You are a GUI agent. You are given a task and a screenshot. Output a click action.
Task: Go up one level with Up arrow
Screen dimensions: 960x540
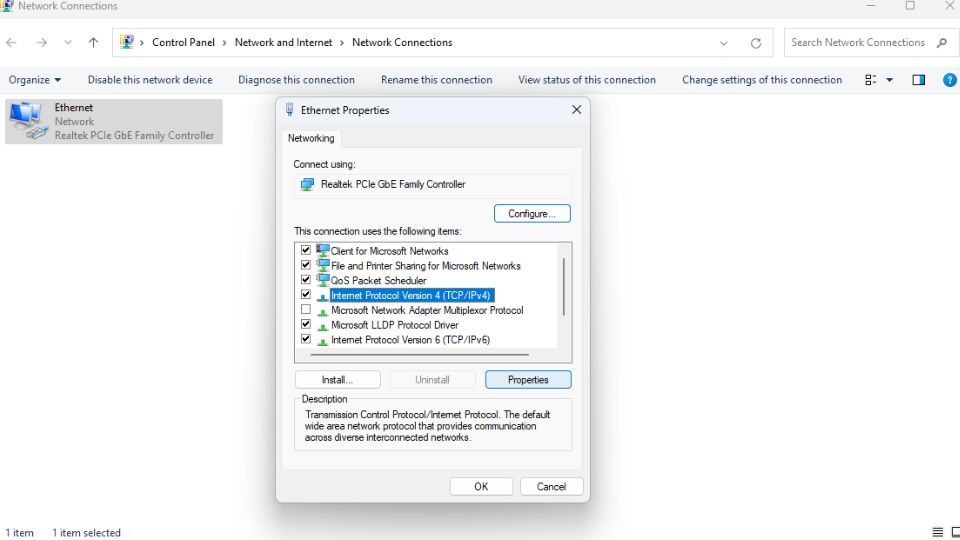93,42
